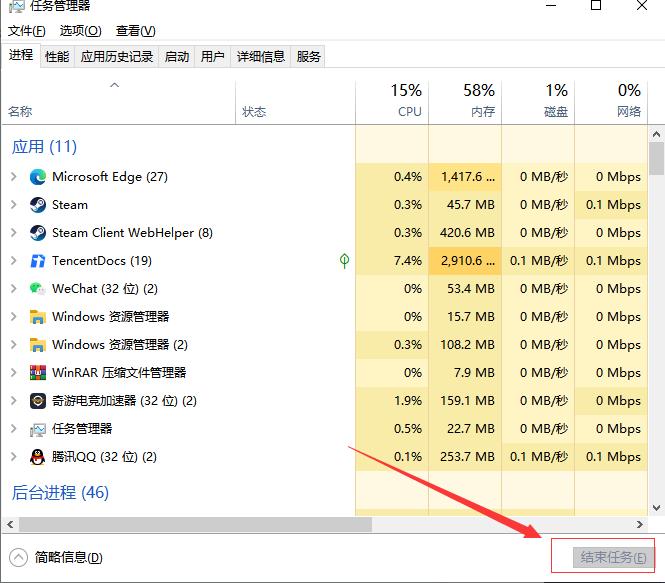
Task: Open the 文件(F) menu
Action: pos(27,31)
